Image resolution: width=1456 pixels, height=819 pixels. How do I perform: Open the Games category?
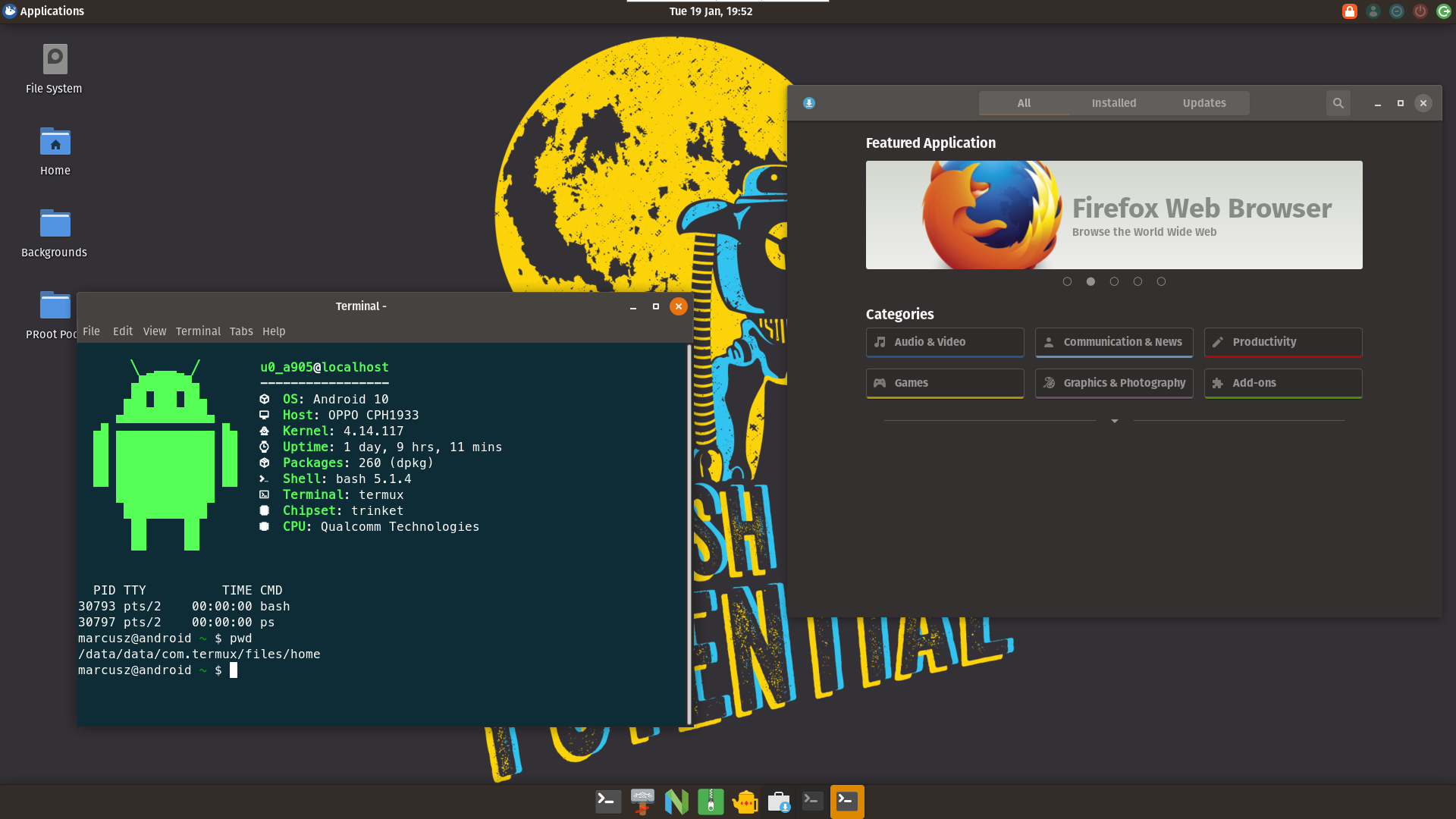coord(944,383)
